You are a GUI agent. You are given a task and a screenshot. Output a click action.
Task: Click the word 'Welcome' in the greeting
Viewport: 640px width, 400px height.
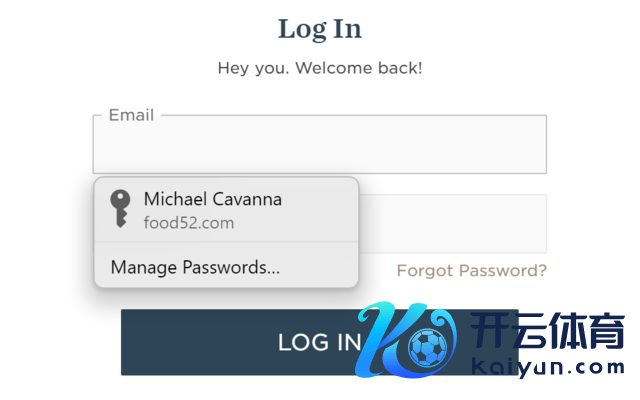click(x=333, y=68)
